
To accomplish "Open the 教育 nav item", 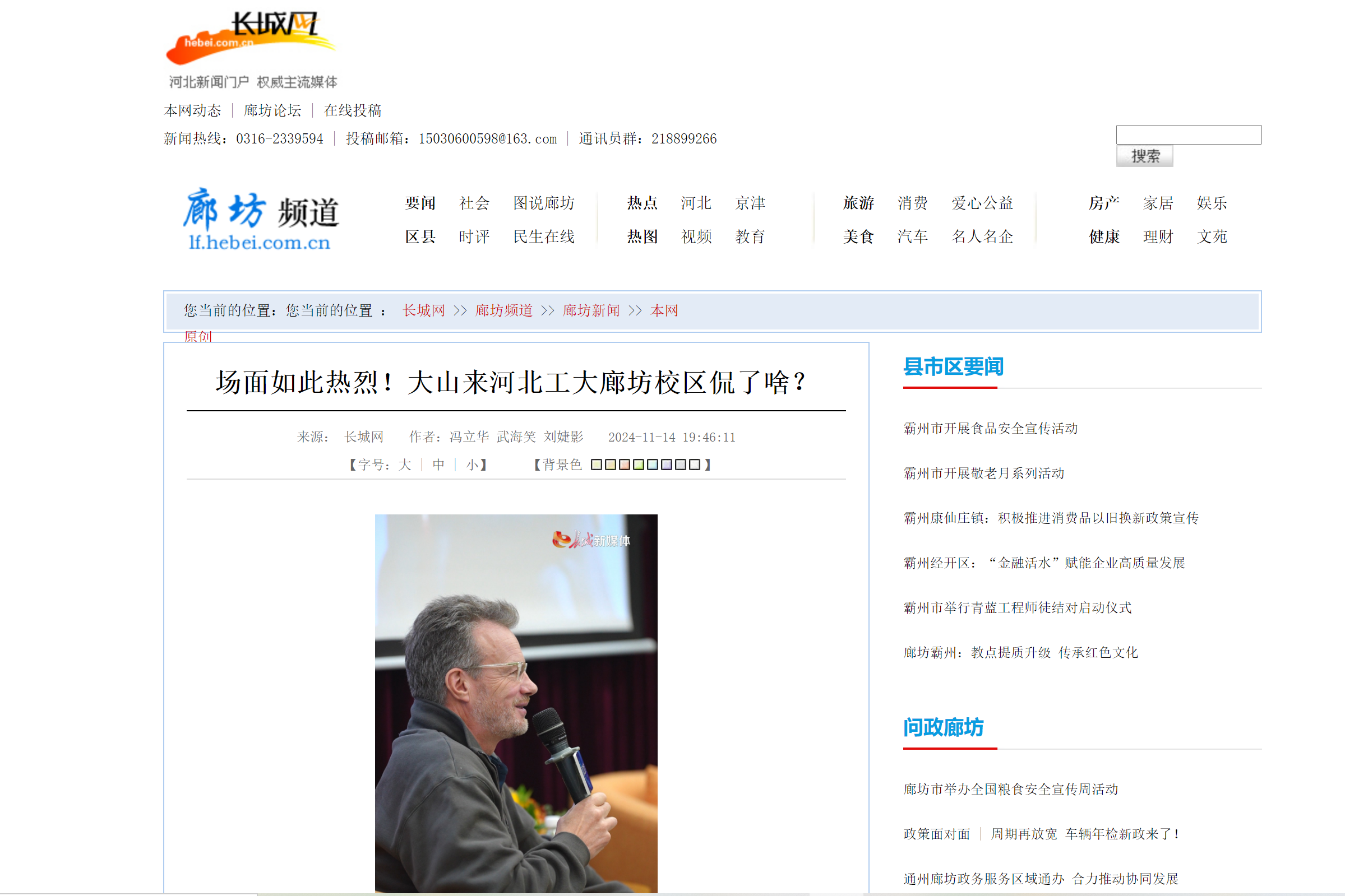I will (750, 236).
